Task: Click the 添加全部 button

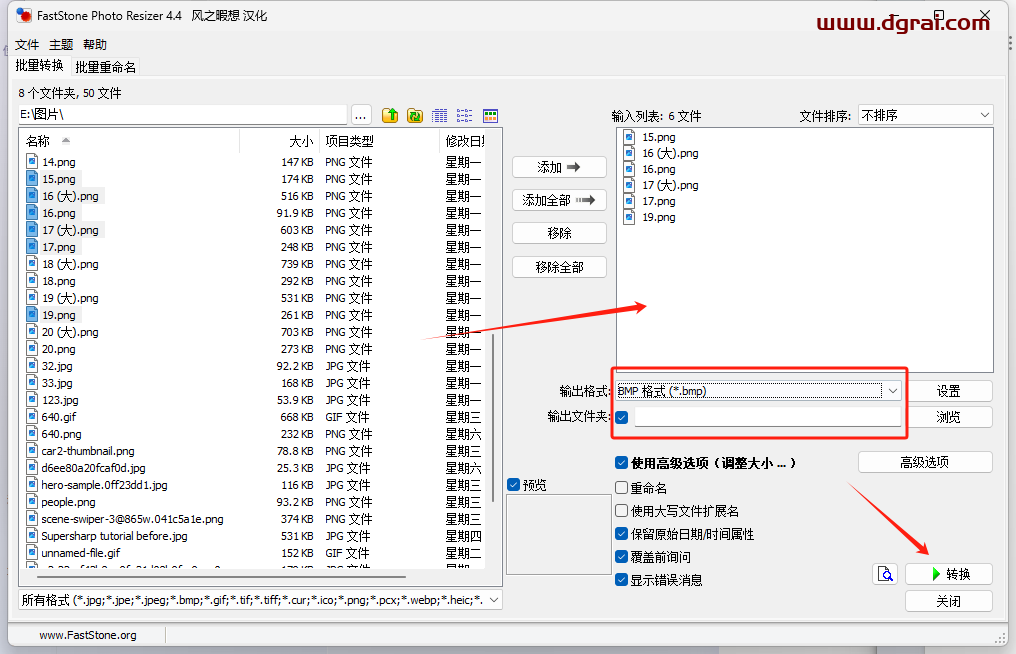Action: 559,200
